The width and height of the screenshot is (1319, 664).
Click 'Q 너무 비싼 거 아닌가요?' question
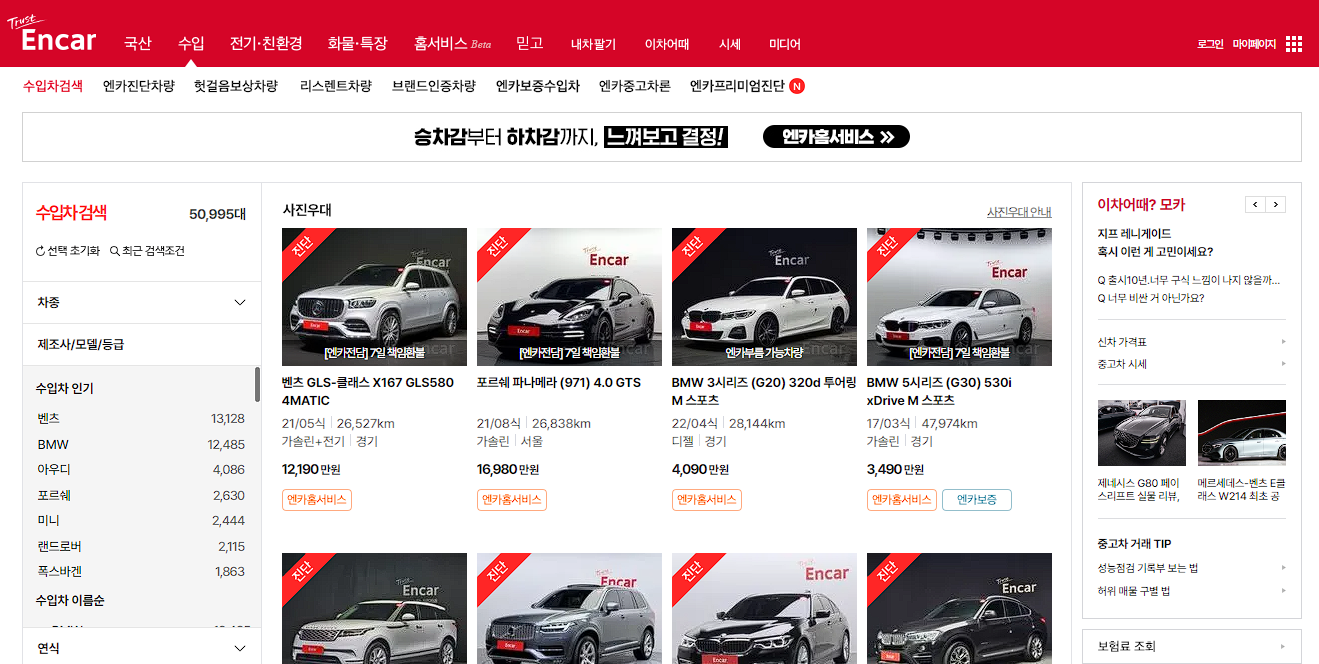[x=1151, y=298]
